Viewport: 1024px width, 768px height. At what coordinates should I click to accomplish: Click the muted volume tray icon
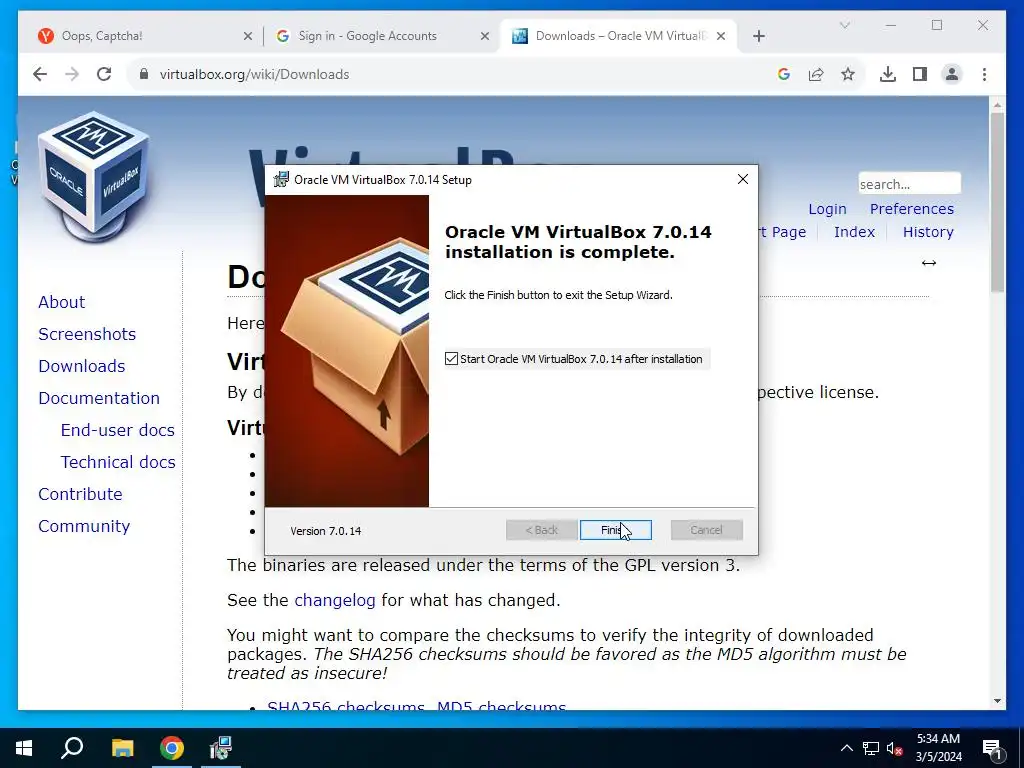coord(894,748)
